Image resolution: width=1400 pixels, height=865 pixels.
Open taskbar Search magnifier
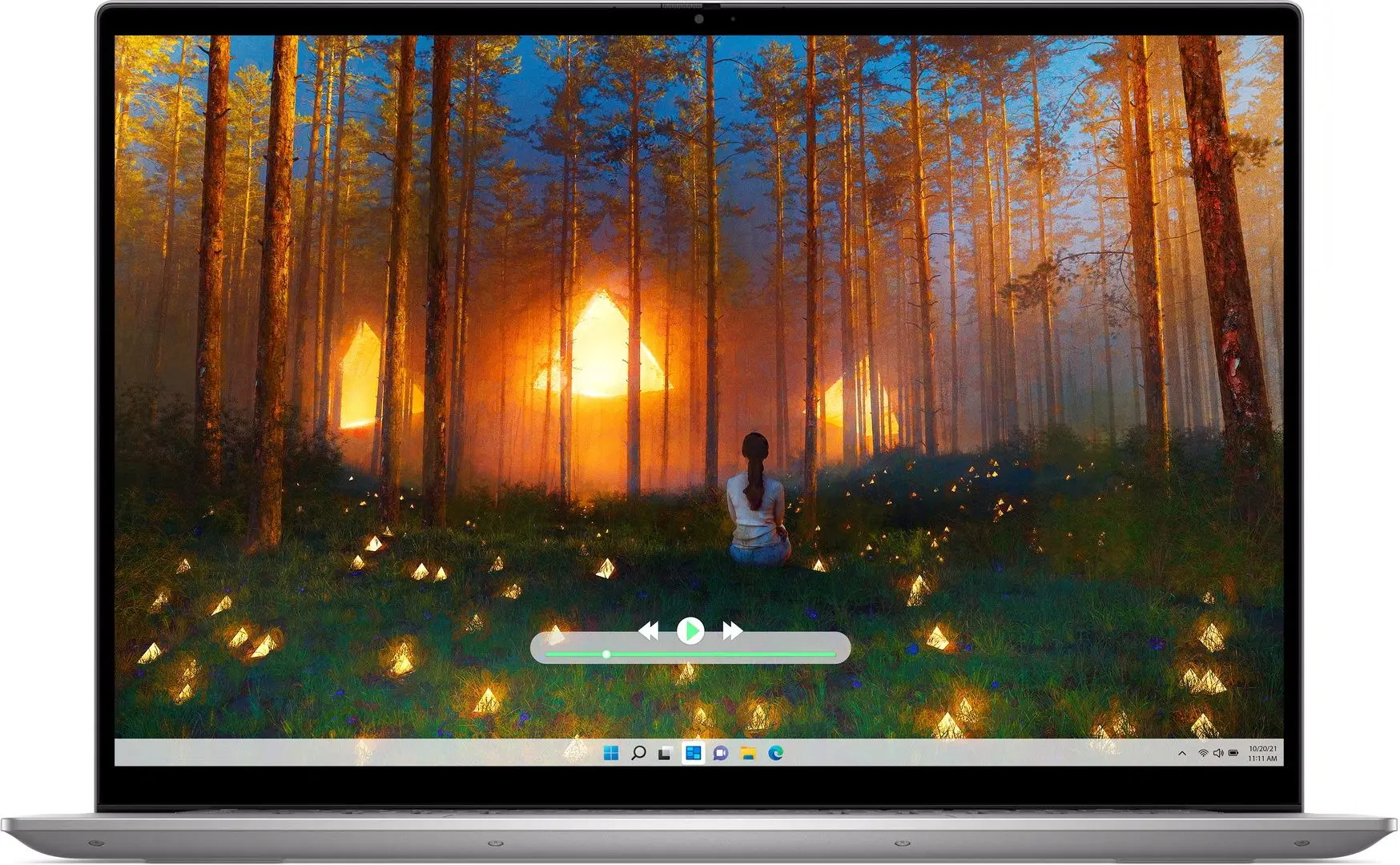[638, 753]
